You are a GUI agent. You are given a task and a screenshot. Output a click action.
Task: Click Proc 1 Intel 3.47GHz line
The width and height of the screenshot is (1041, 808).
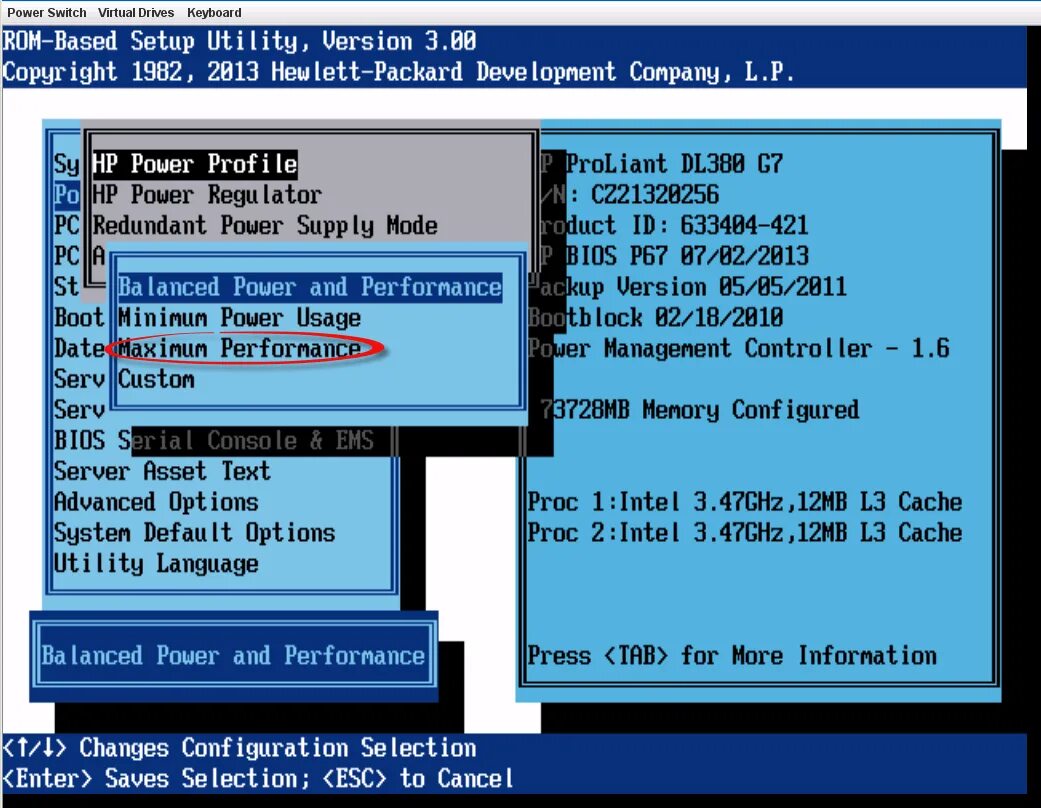744,503
